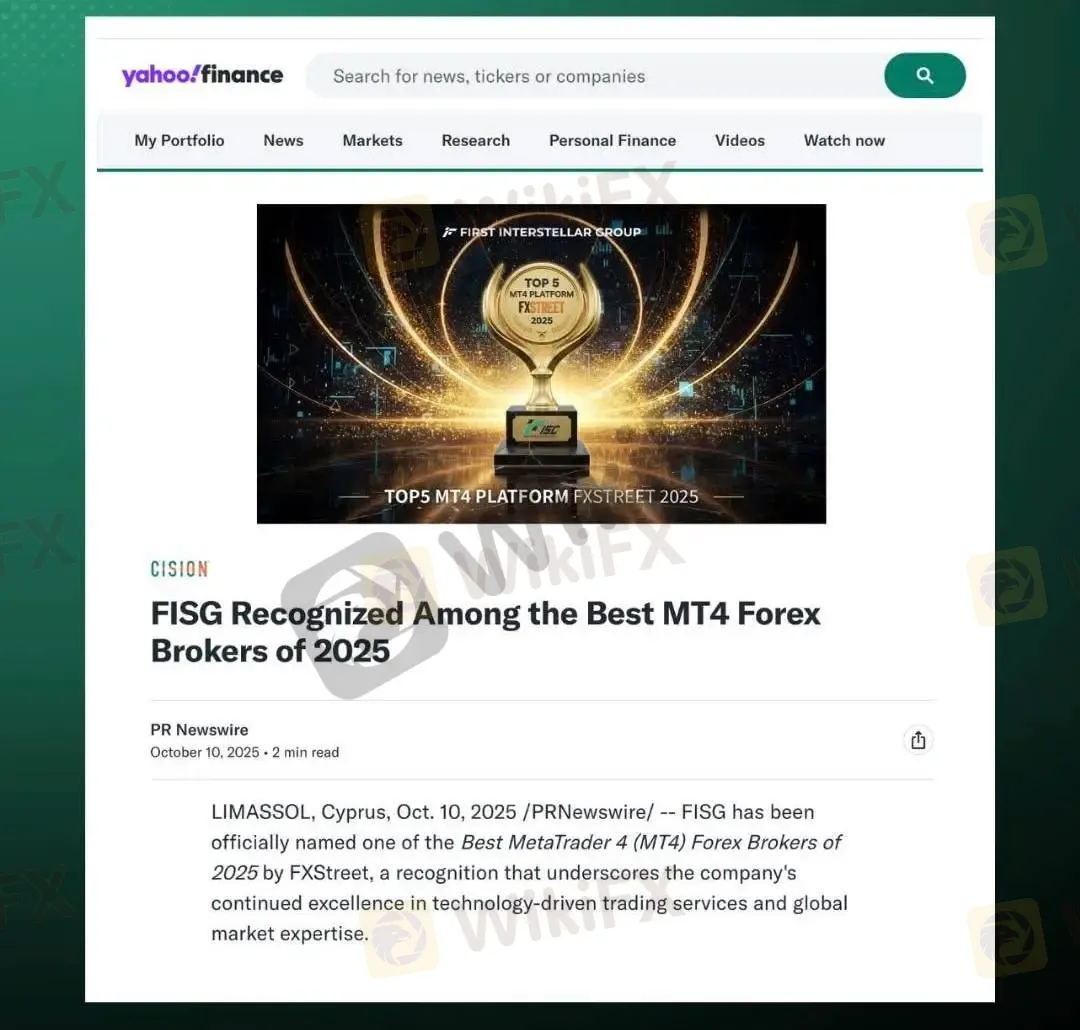This screenshot has width=1080, height=1030.
Task: Click italic text Best MetaTrader 4 (MT4) Forex Brokers
Action: (x=640, y=843)
